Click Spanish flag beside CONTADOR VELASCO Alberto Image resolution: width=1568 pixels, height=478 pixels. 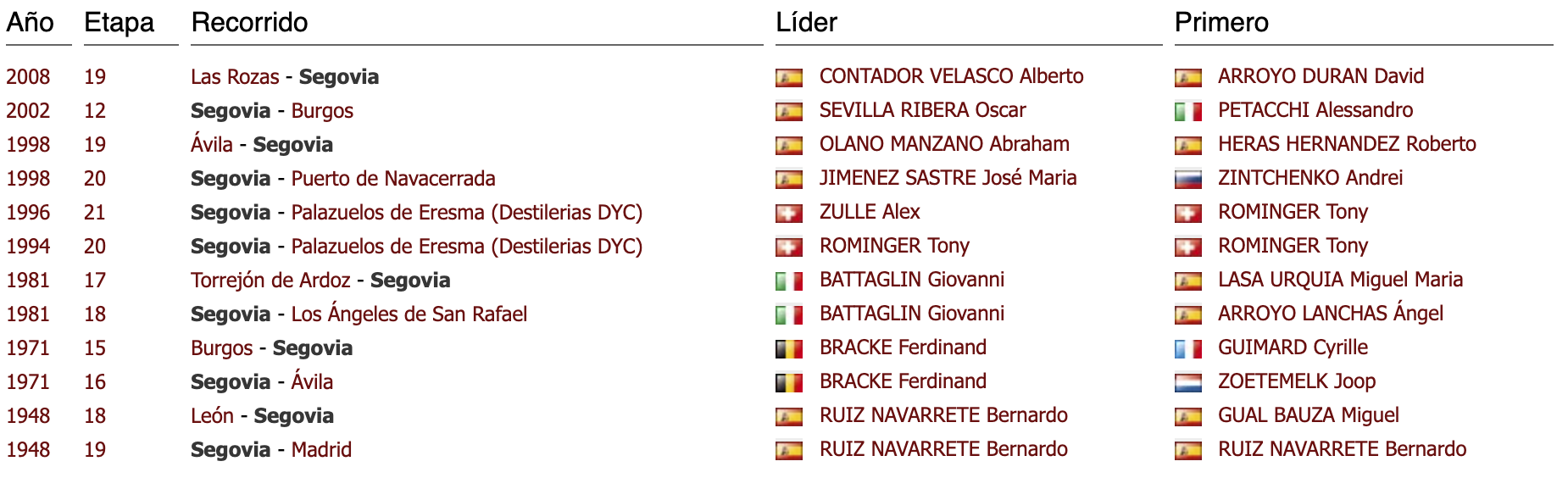coord(788,78)
